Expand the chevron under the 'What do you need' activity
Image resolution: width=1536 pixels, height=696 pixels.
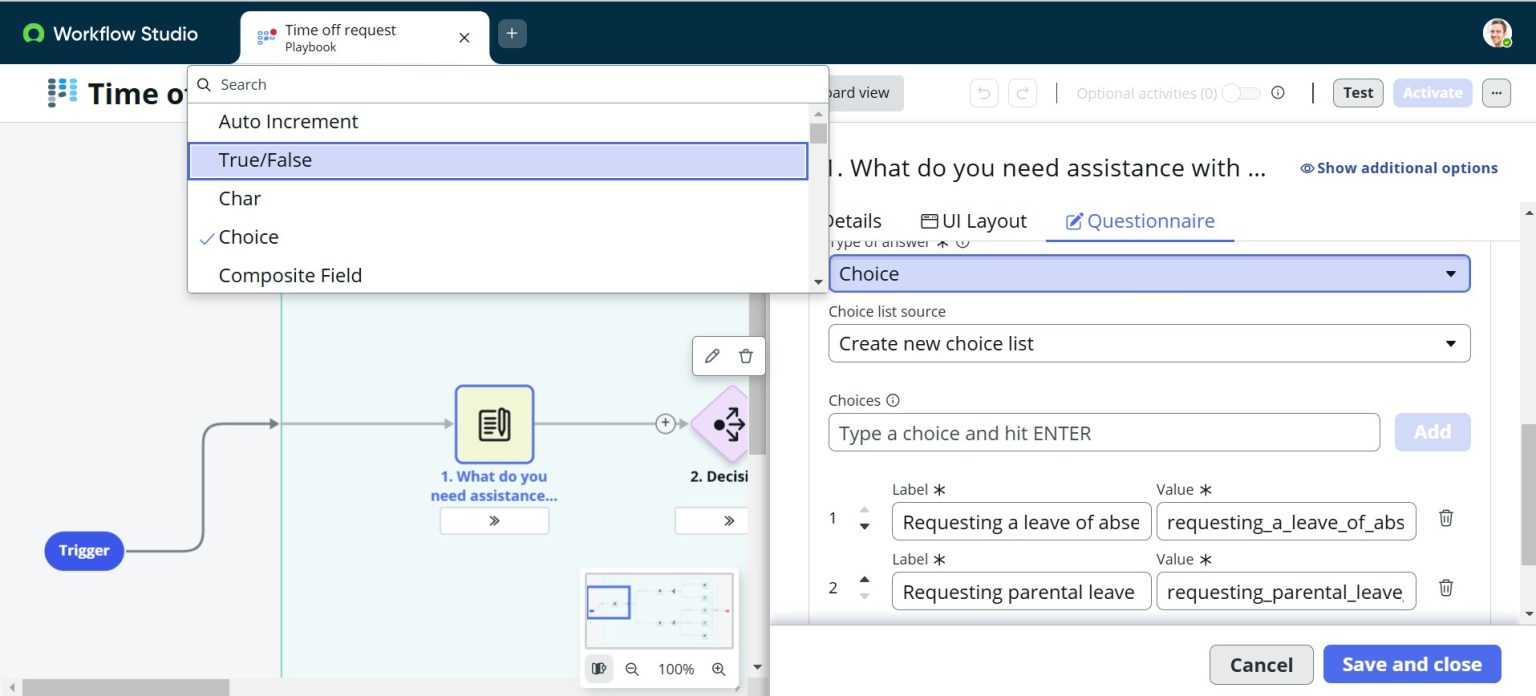[x=494, y=520]
